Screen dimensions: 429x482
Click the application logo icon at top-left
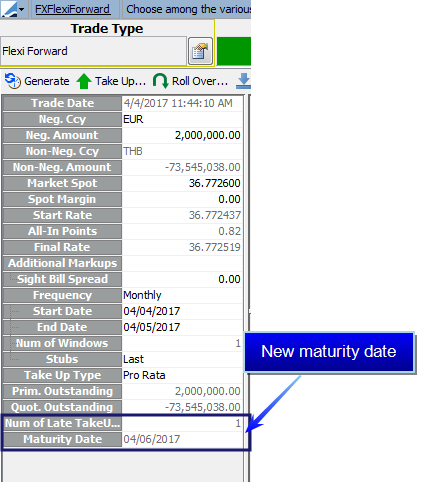pyautogui.click(x=9, y=9)
